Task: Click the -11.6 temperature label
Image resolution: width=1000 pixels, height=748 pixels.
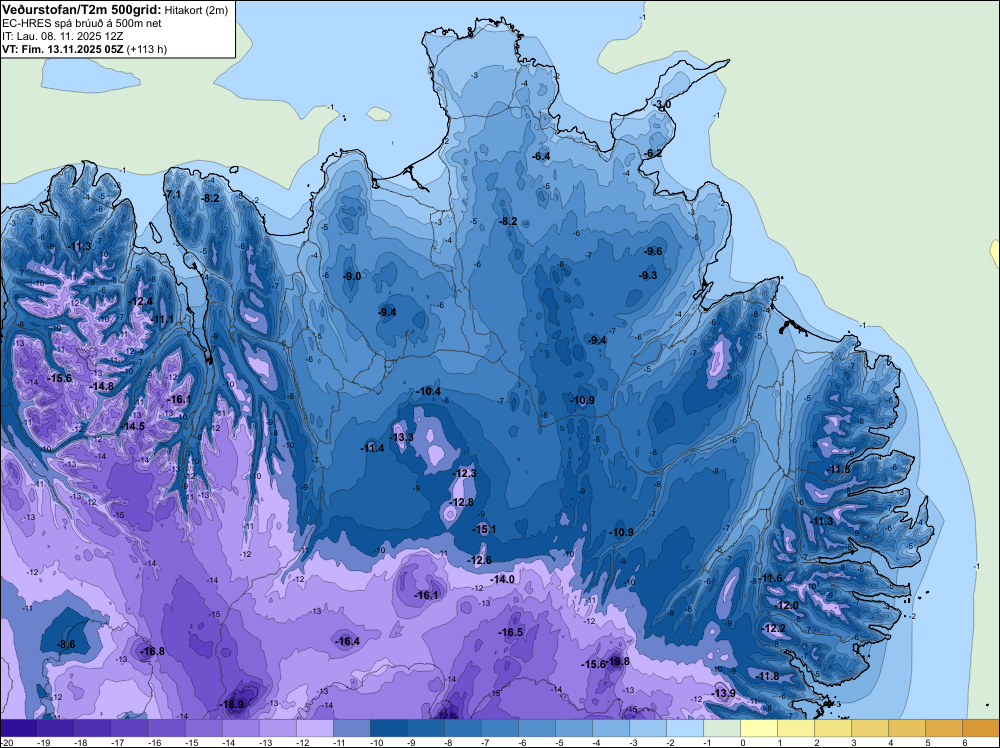Action: (x=771, y=578)
